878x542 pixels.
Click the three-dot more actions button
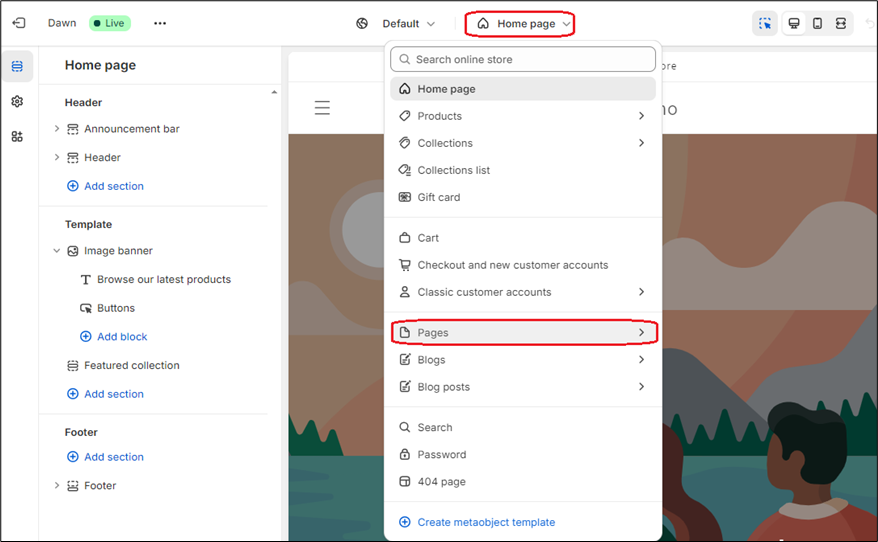point(160,23)
